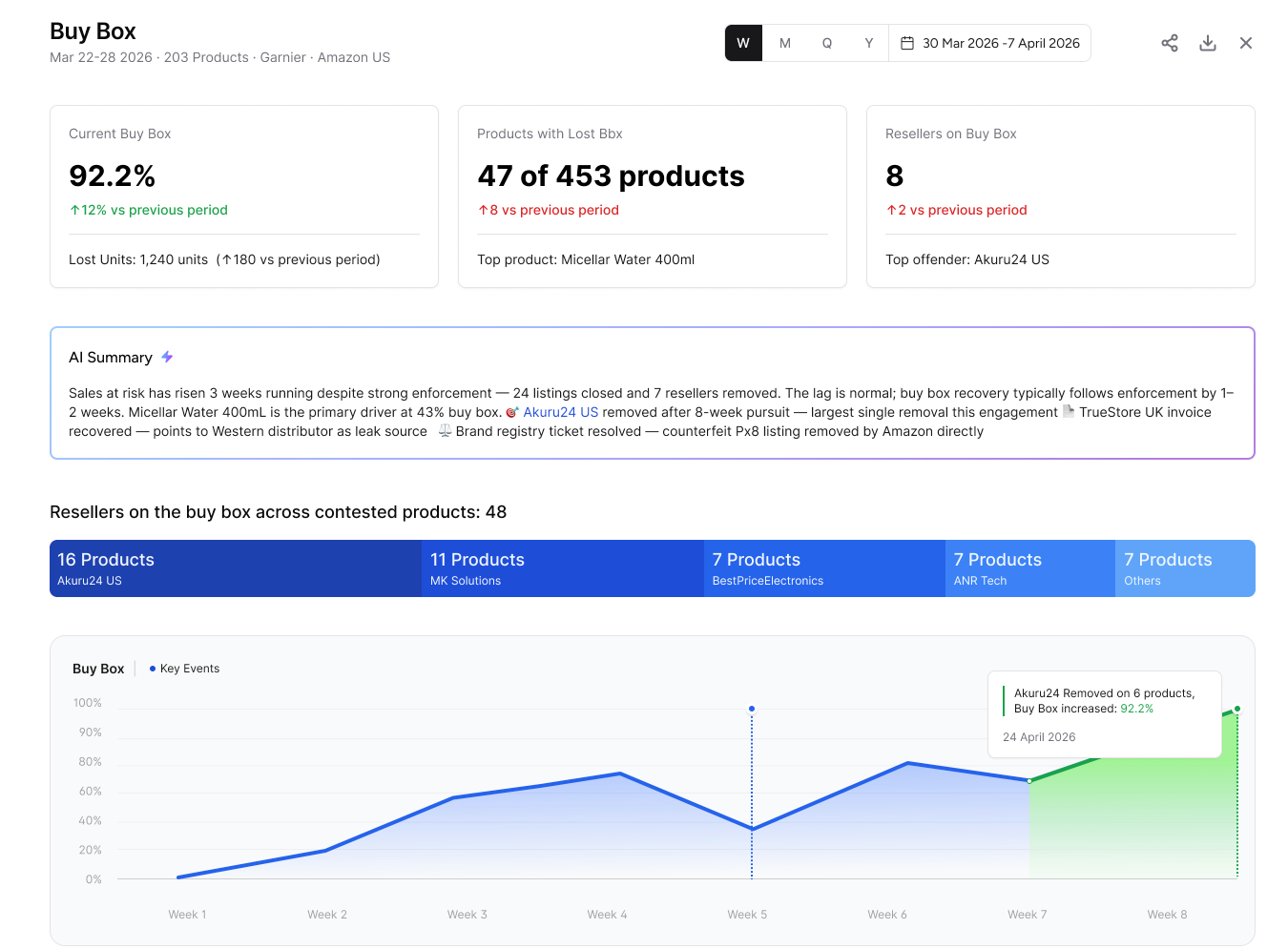Select the Others 7 Products segment

point(1185,568)
